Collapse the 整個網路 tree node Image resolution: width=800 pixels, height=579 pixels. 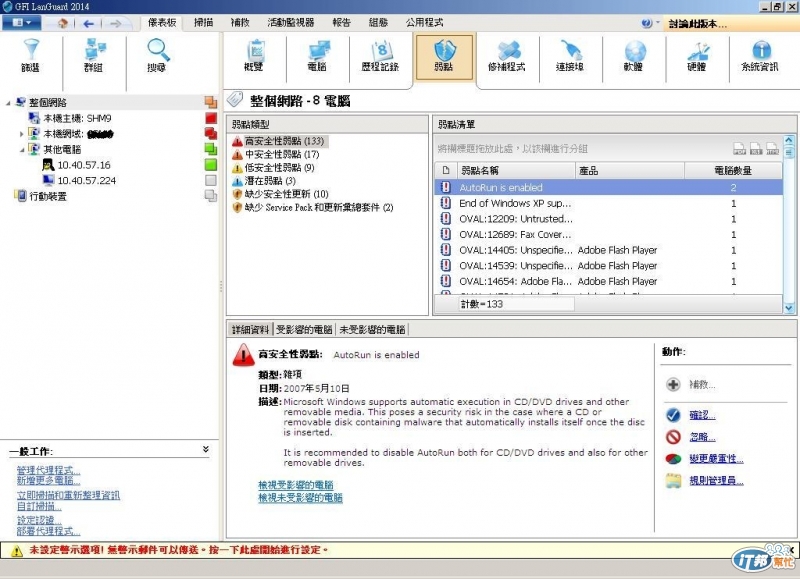[x=8, y=103]
